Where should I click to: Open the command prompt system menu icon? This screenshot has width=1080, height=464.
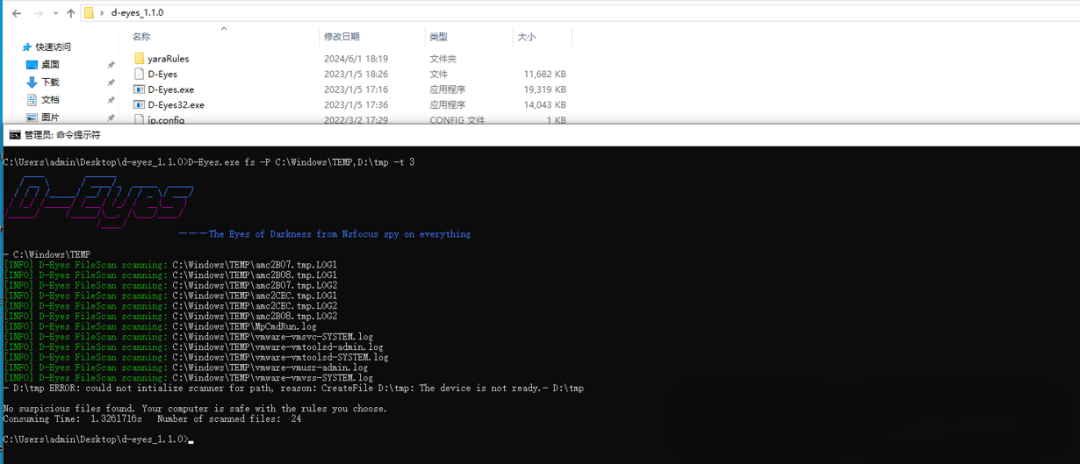(14, 136)
